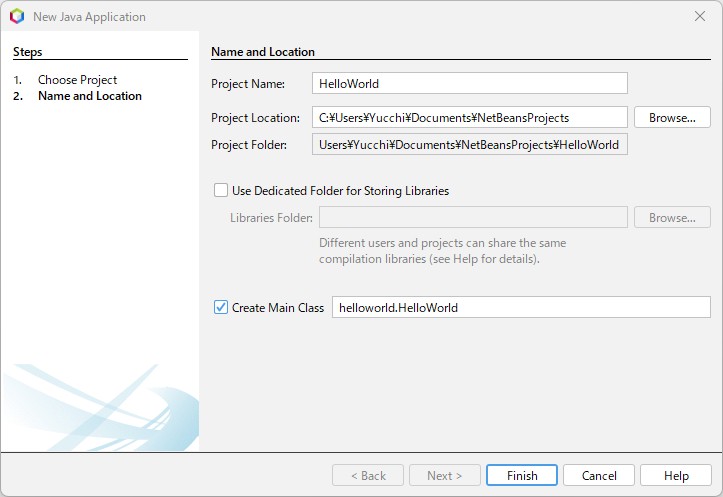The image size is (723, 497).
Task: Click the NetBeans logo in the title bar
Action: (x=17, y=16)
